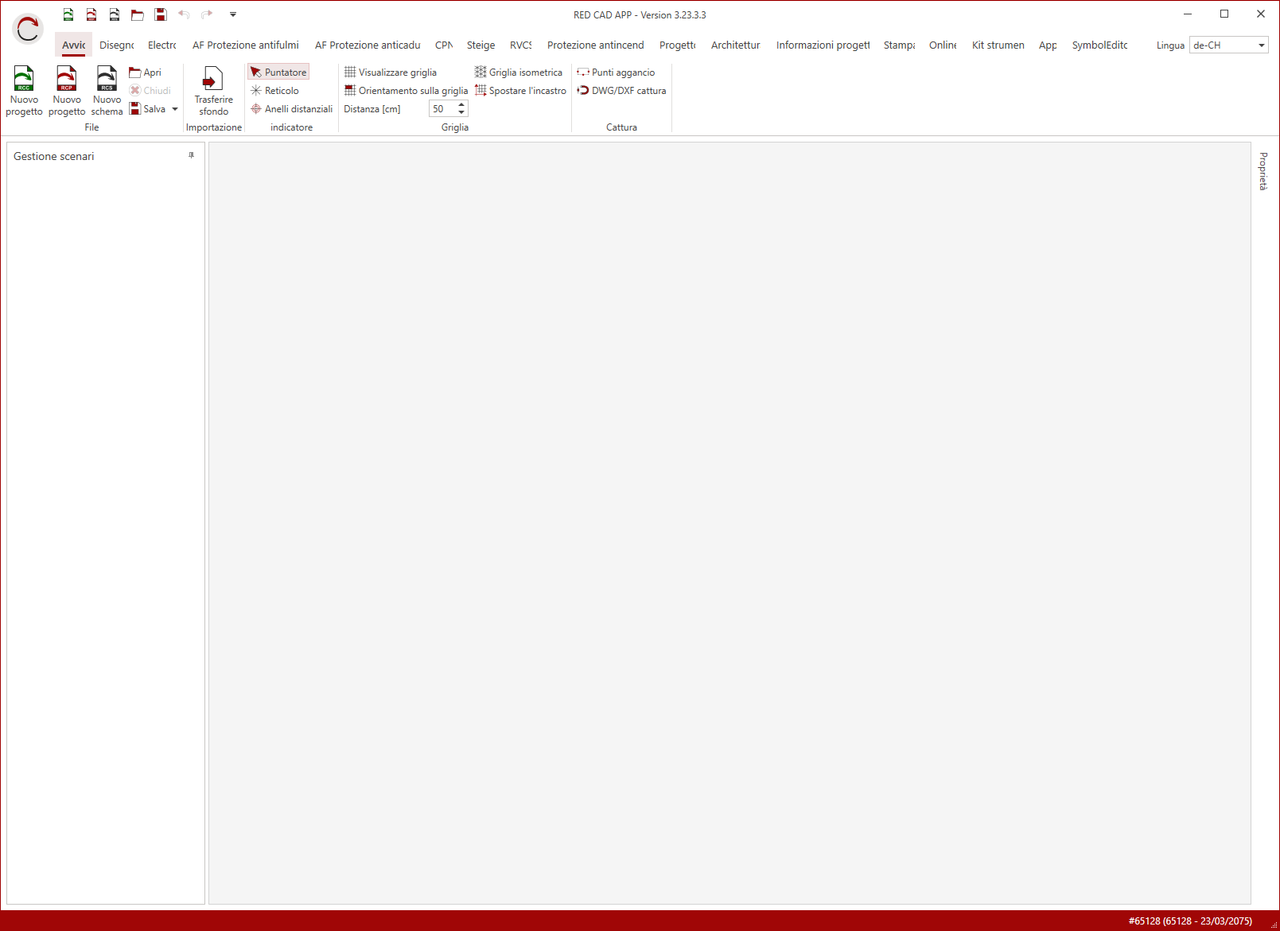This screenshot has height=931, width=1280.
Task: Open the Kit strumenti tab
Action: pos(998,45)
